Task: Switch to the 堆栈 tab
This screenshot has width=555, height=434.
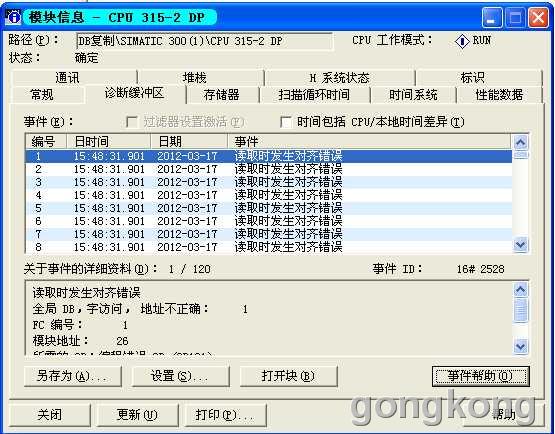Action: pyautogui.click(x=201, y=78)
